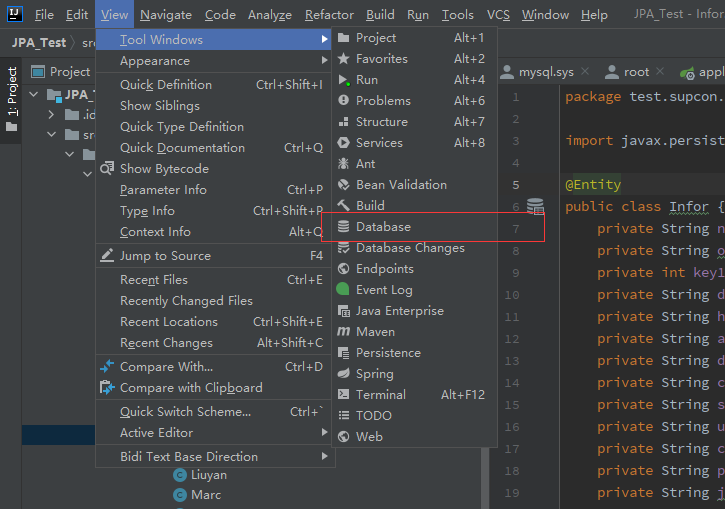The width and height of the screenshot is (725, 509).
Task: Click JPA_Test breadcrumb in navigation bar
Action: click(x=39, y=43)
